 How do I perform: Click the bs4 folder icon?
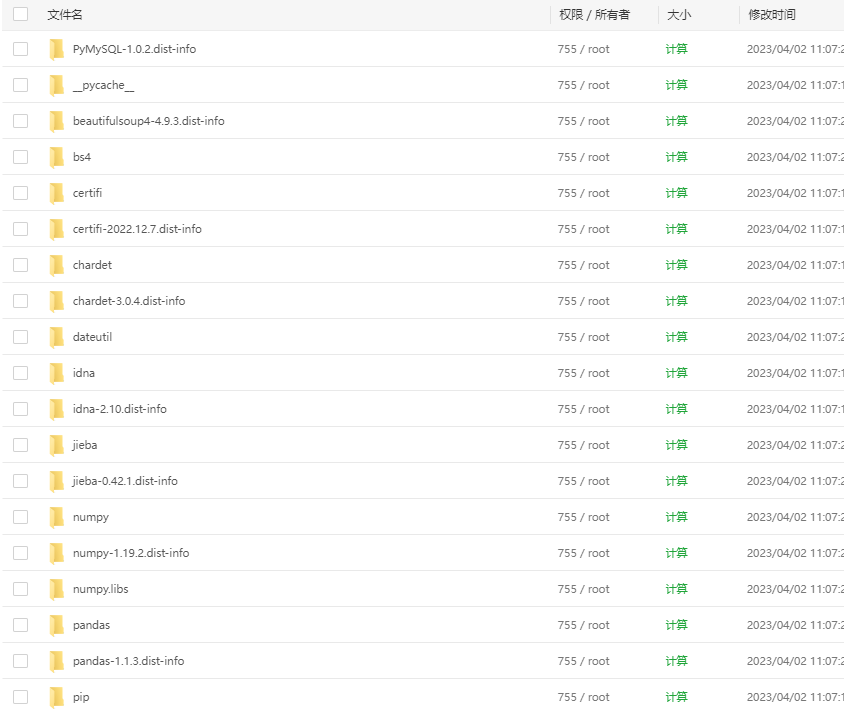coord(57,158)
